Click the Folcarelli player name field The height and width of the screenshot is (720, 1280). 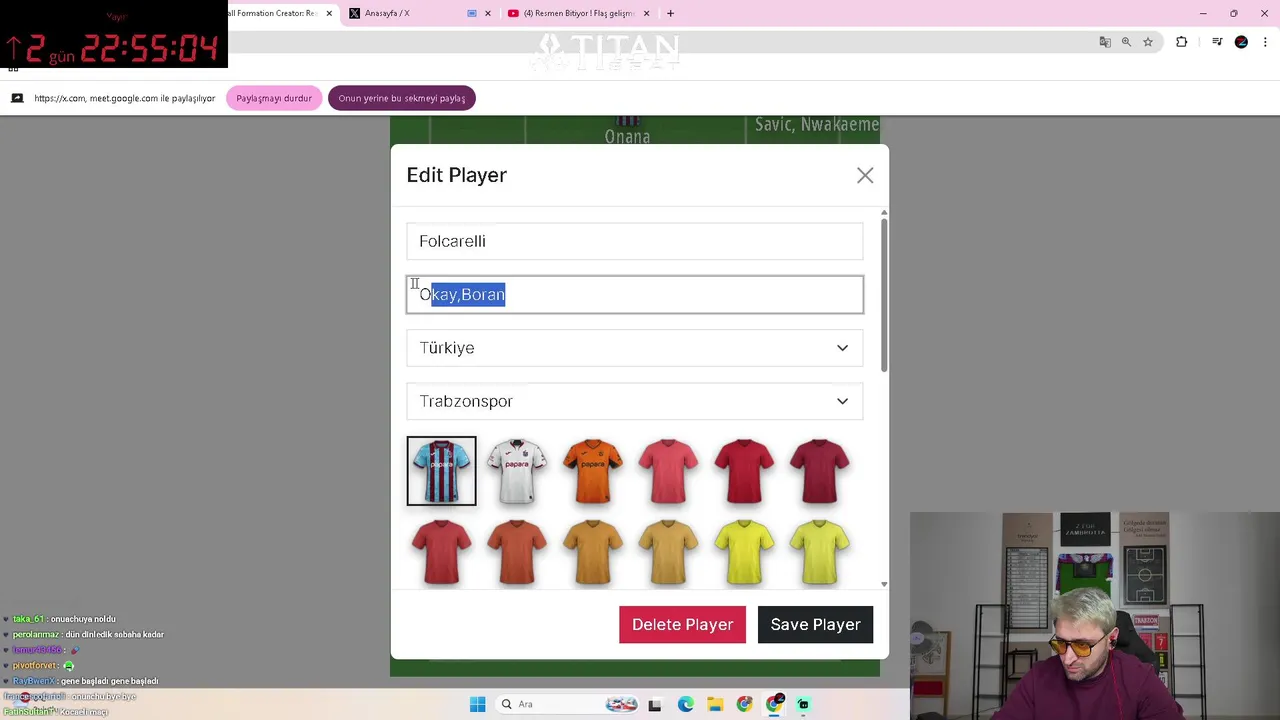pos(635,241)
